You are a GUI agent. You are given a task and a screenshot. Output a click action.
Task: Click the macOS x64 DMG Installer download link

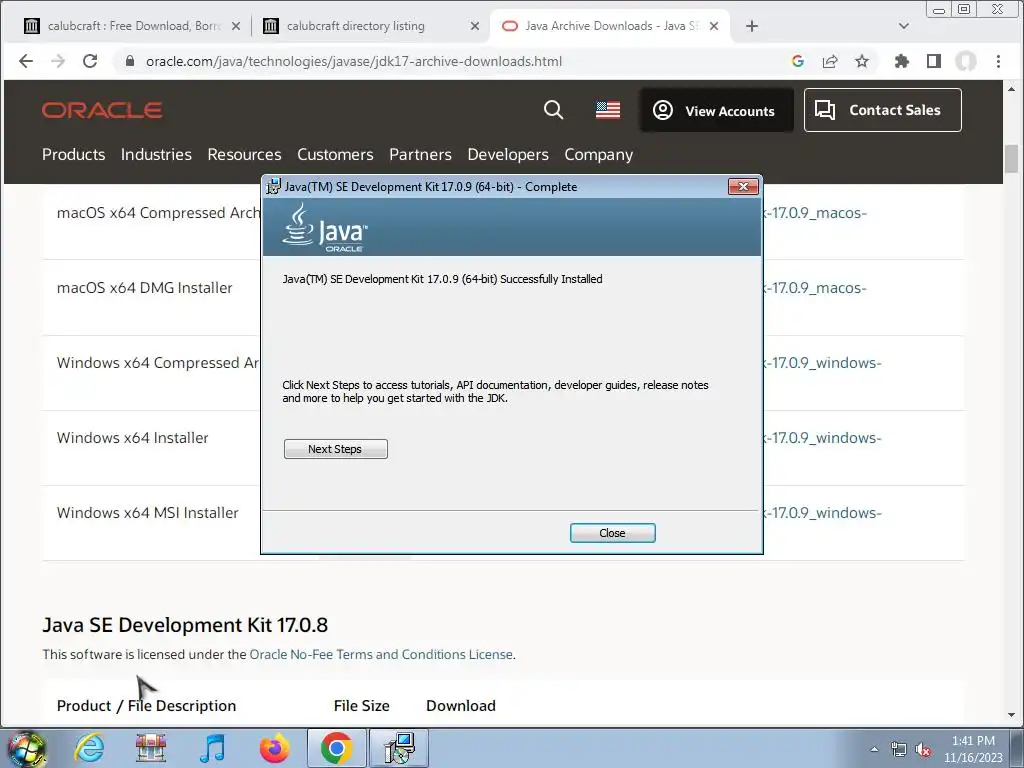(x=815, y=288)
